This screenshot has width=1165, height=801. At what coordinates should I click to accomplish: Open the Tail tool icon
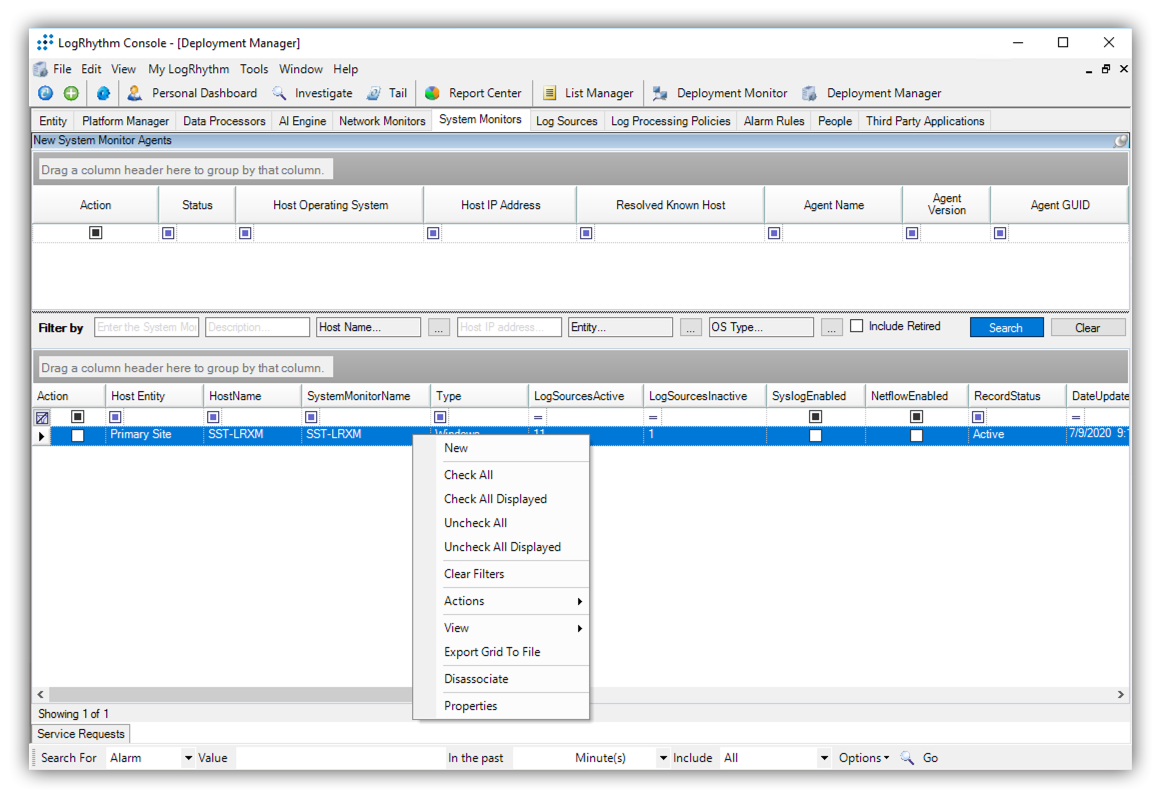click(374, 93)
